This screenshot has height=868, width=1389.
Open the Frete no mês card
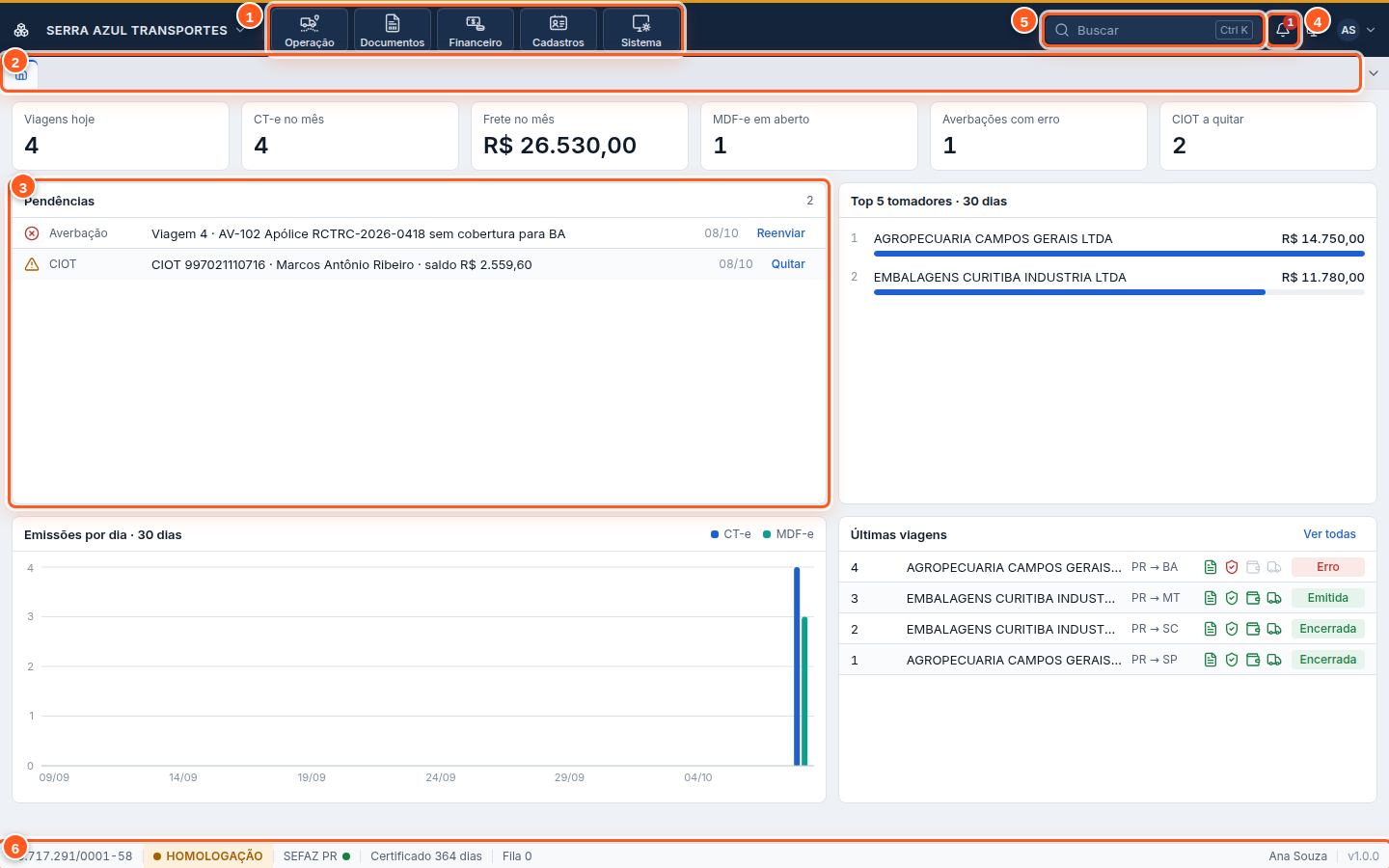point(579,136)
